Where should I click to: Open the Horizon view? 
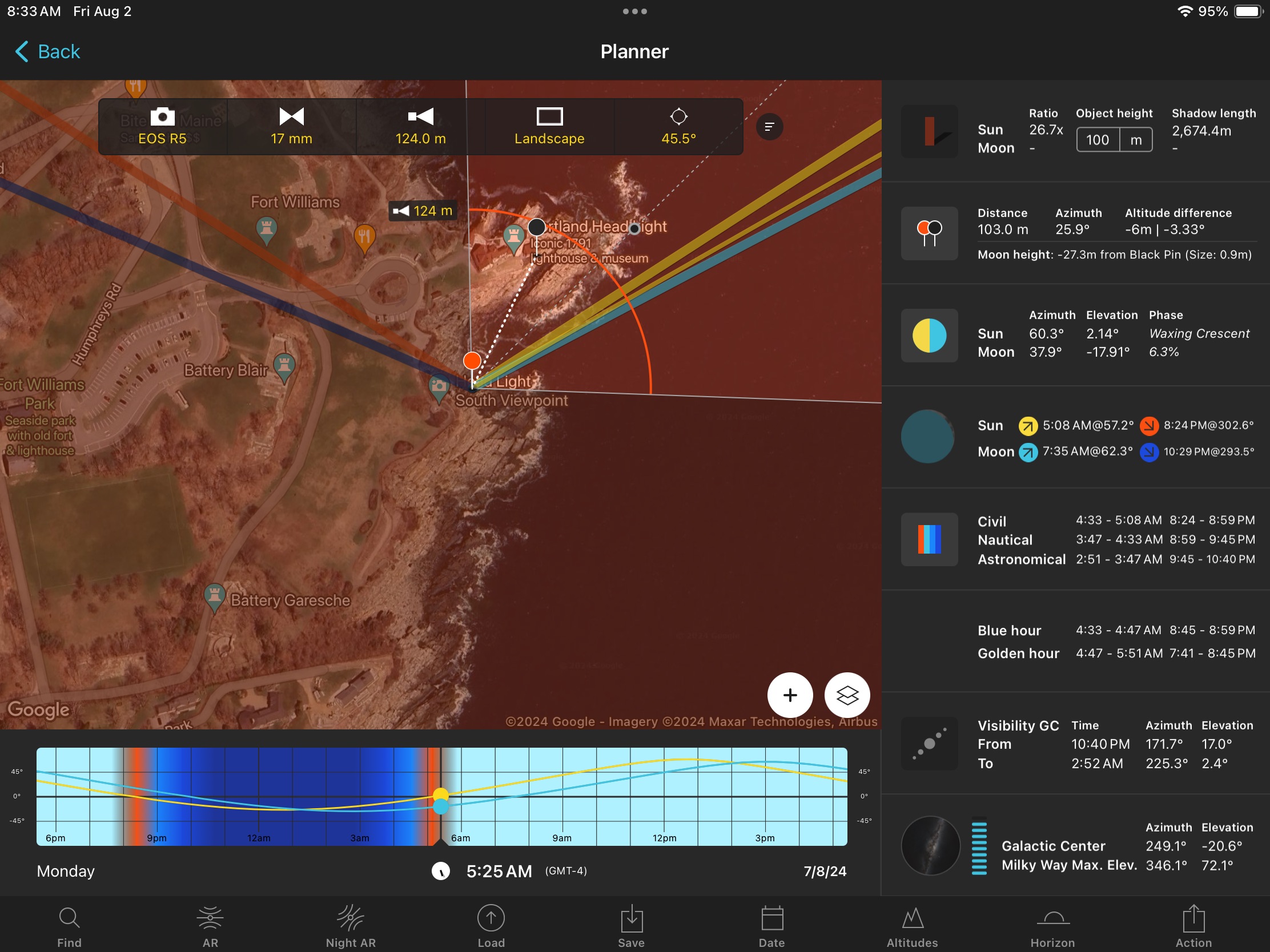click(1052, 927)
